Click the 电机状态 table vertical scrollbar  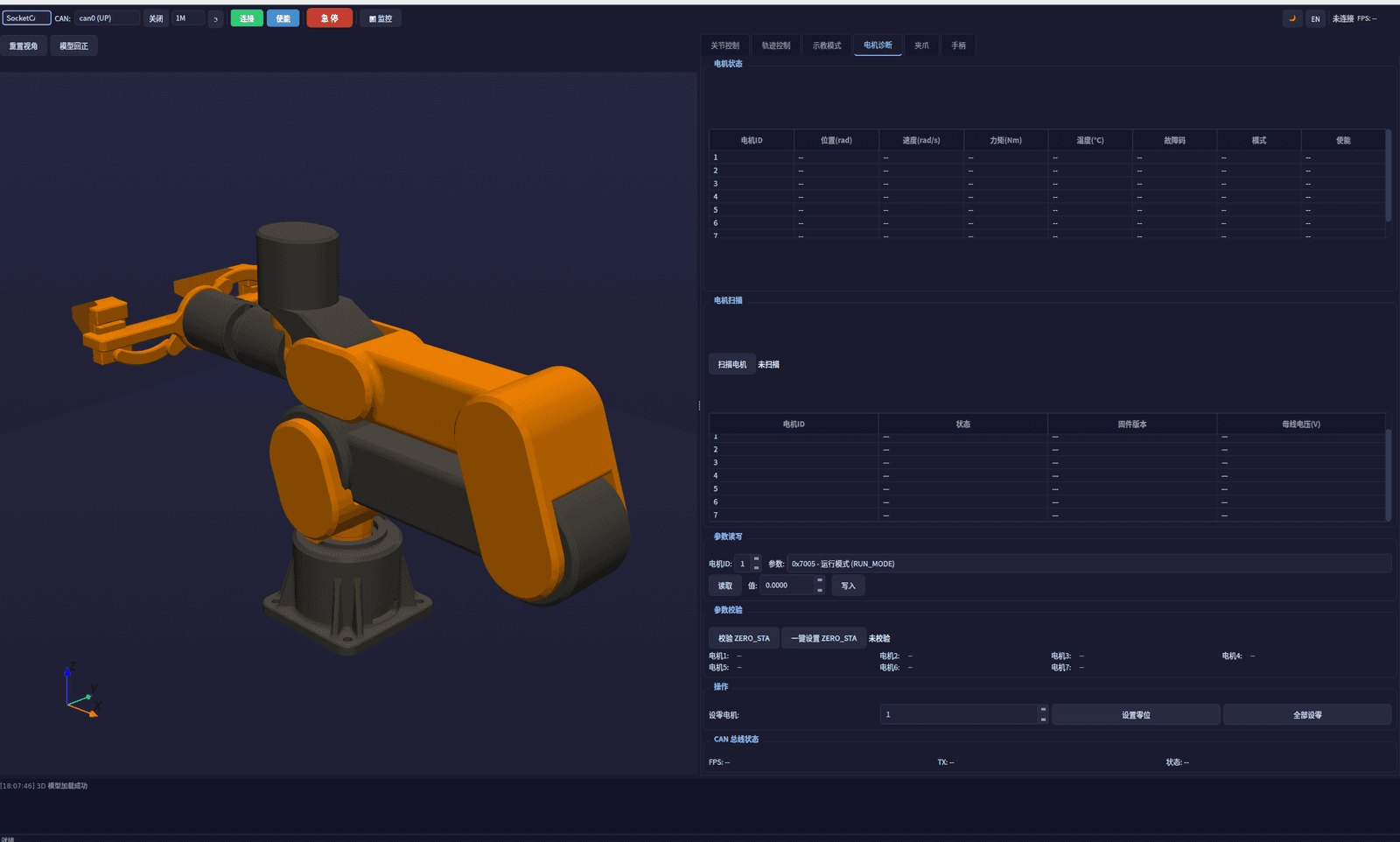[1389, 175]
